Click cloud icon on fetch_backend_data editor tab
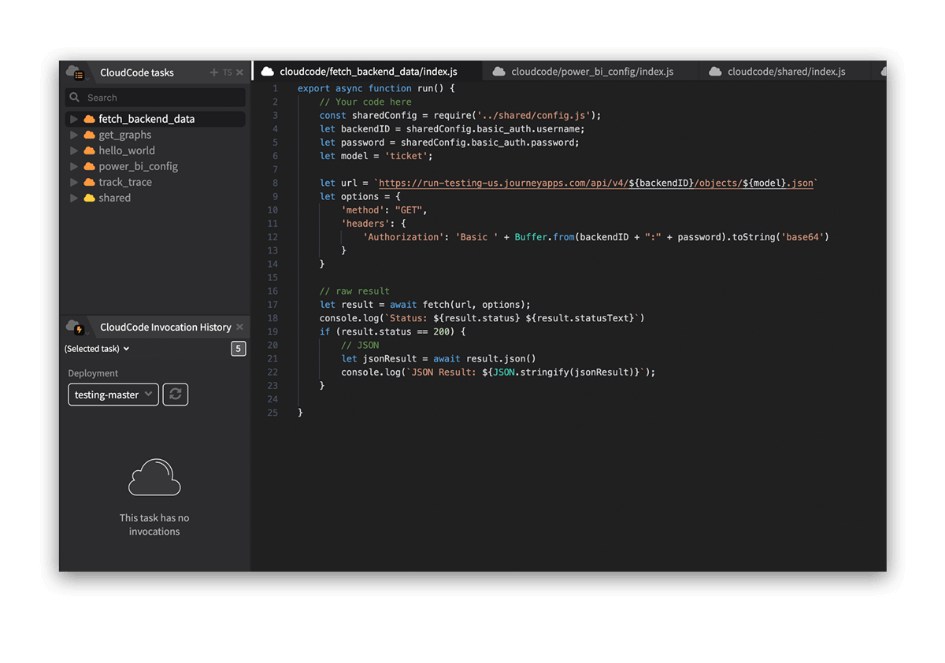This screenshot has width=945, height=663. pyautogui.click(x=268, y=72)
